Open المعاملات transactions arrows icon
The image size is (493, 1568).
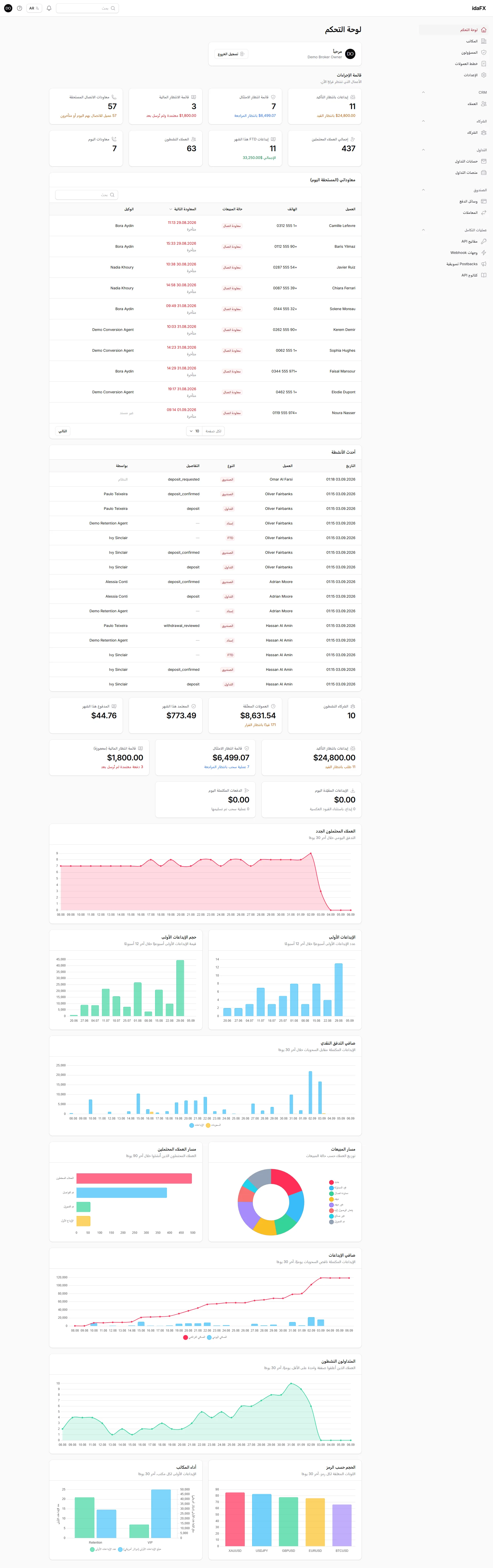(x=484, y=213)
